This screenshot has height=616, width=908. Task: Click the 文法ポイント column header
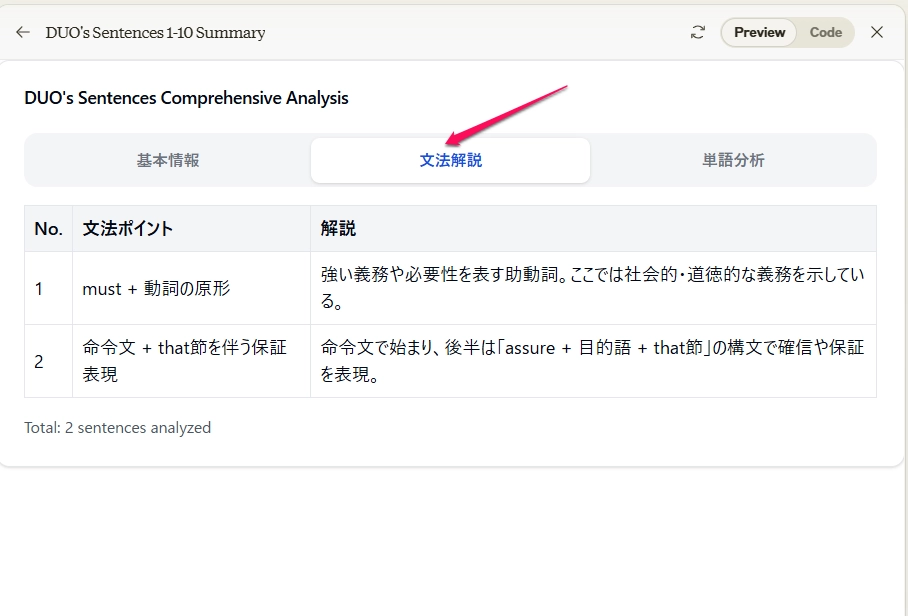[191, 229]
